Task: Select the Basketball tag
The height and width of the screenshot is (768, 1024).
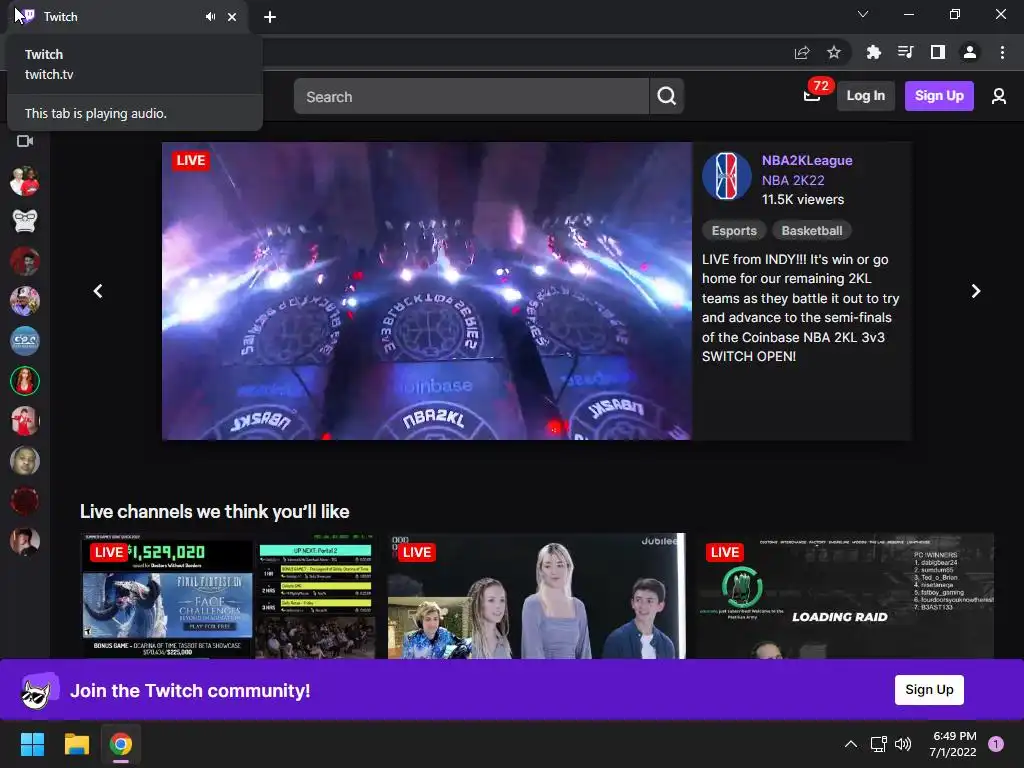Action: pyautogui.click(x=812, y=231)
